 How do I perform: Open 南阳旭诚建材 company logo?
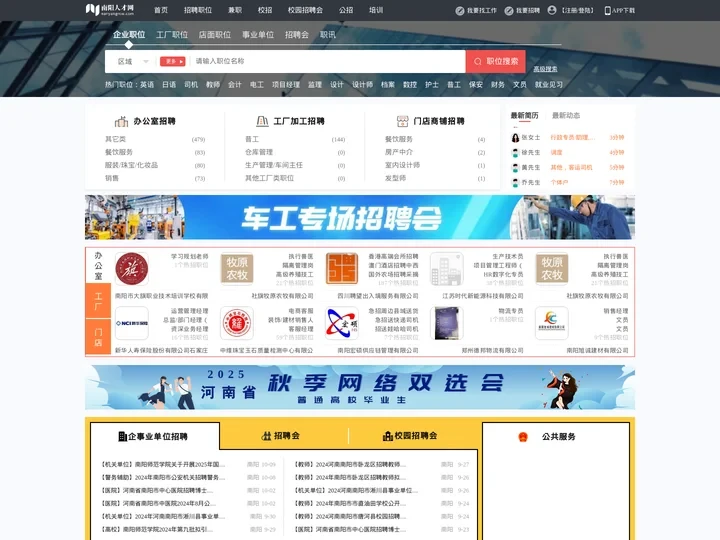click(x=551, y=323)
